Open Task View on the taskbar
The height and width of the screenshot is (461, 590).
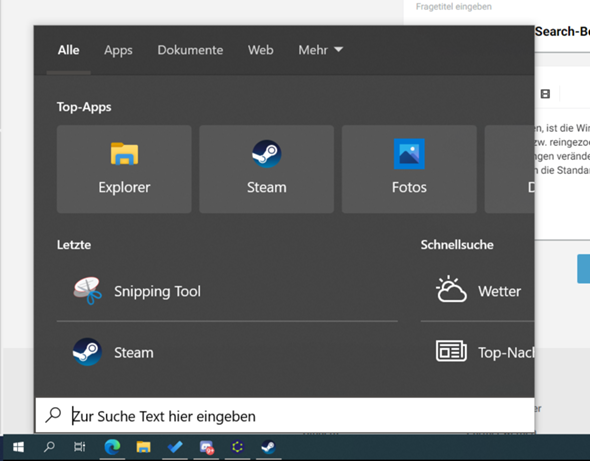click(80, 447)
